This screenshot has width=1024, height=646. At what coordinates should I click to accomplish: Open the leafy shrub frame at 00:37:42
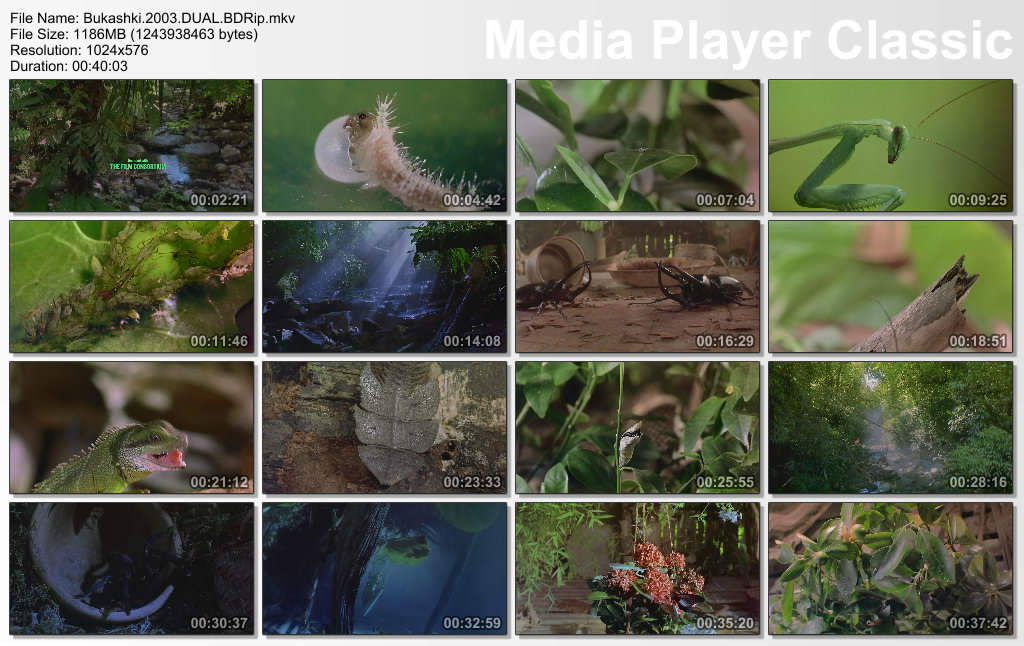tap(890, 569)
